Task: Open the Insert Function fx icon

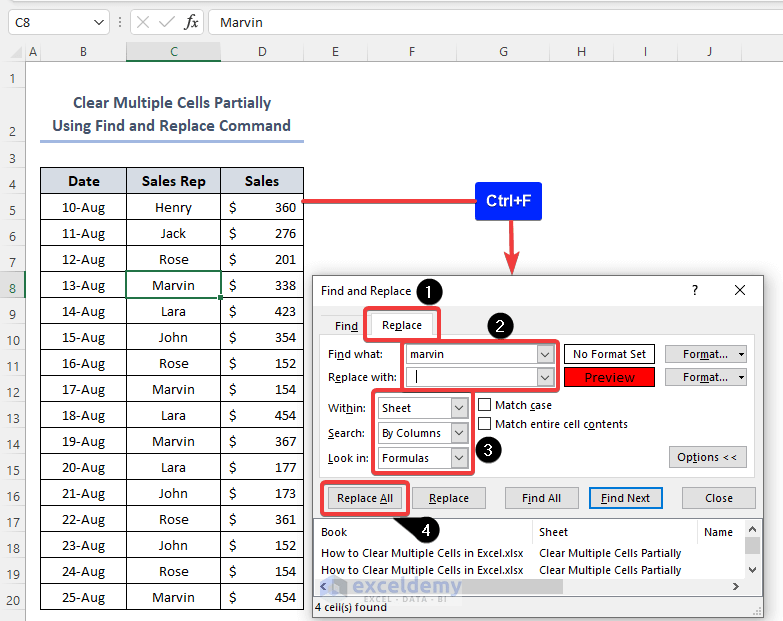Action: [x=191, y=22]
